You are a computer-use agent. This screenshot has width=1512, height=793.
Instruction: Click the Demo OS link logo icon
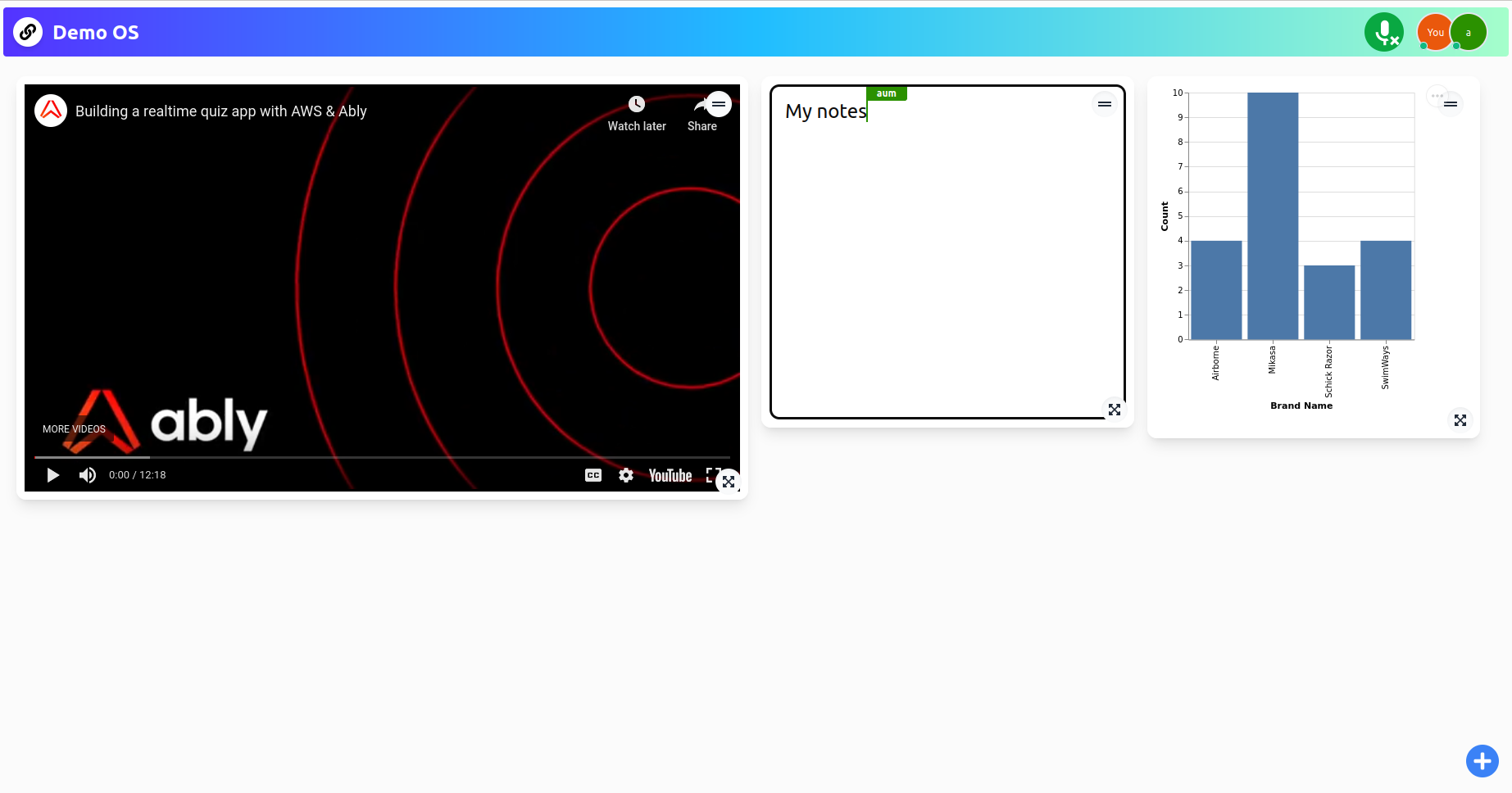(x=28, y=32)
